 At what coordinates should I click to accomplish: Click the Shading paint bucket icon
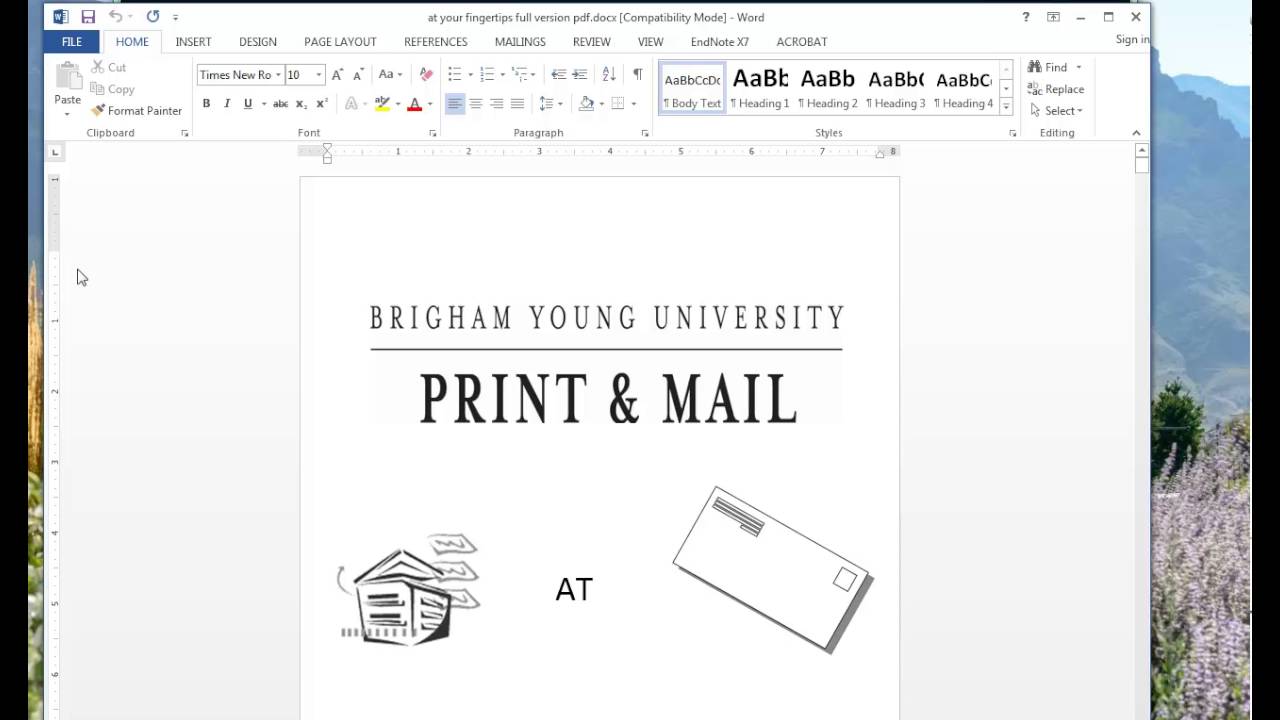coord(587,104)
